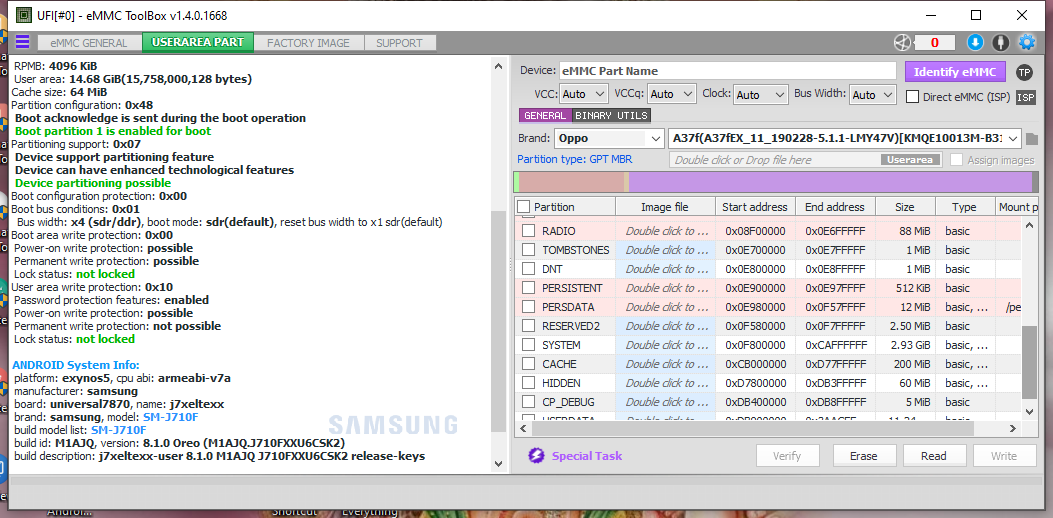
Task: Click the Erase button
Action: pos(864,456)
